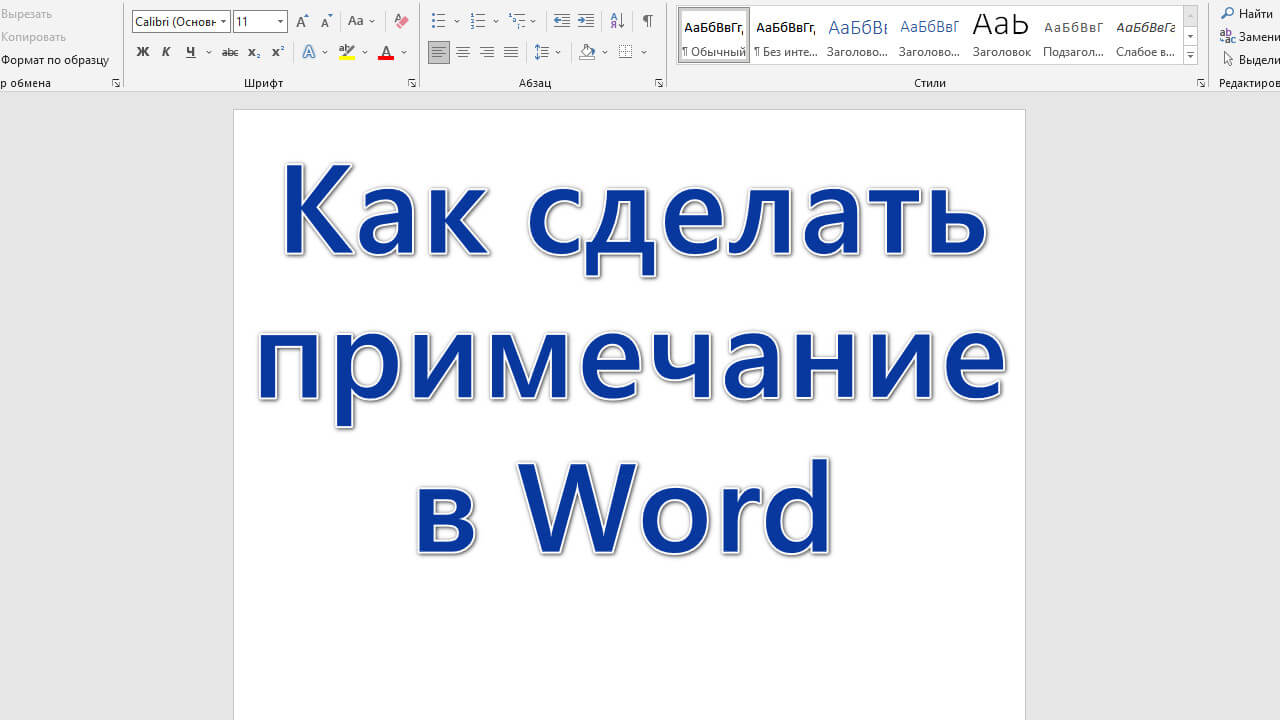Click into the font name field
Image resolution: width=1280 pixels, height=720 pixels.
click(x=175, y=21)
